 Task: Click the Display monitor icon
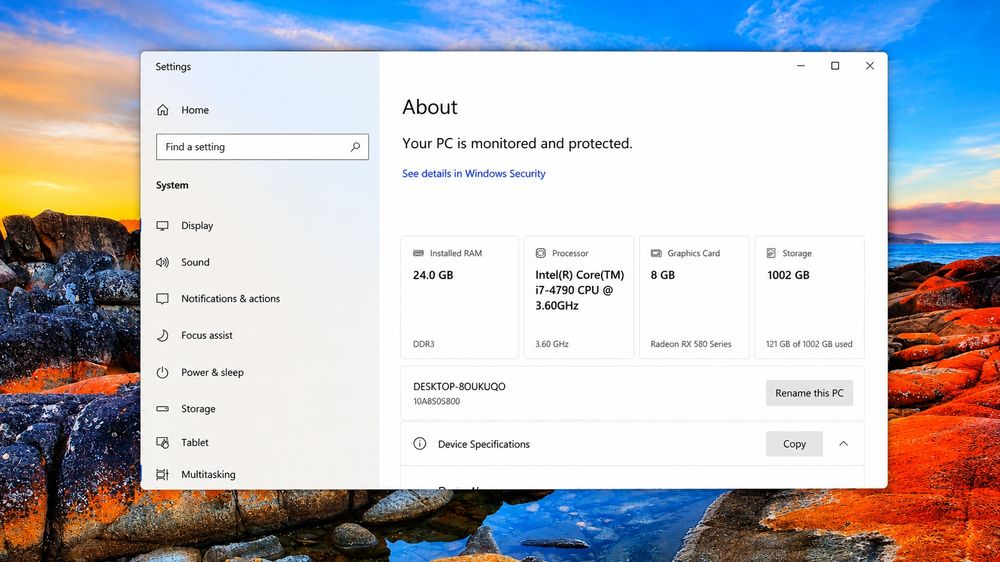click(x=163, y=226)
